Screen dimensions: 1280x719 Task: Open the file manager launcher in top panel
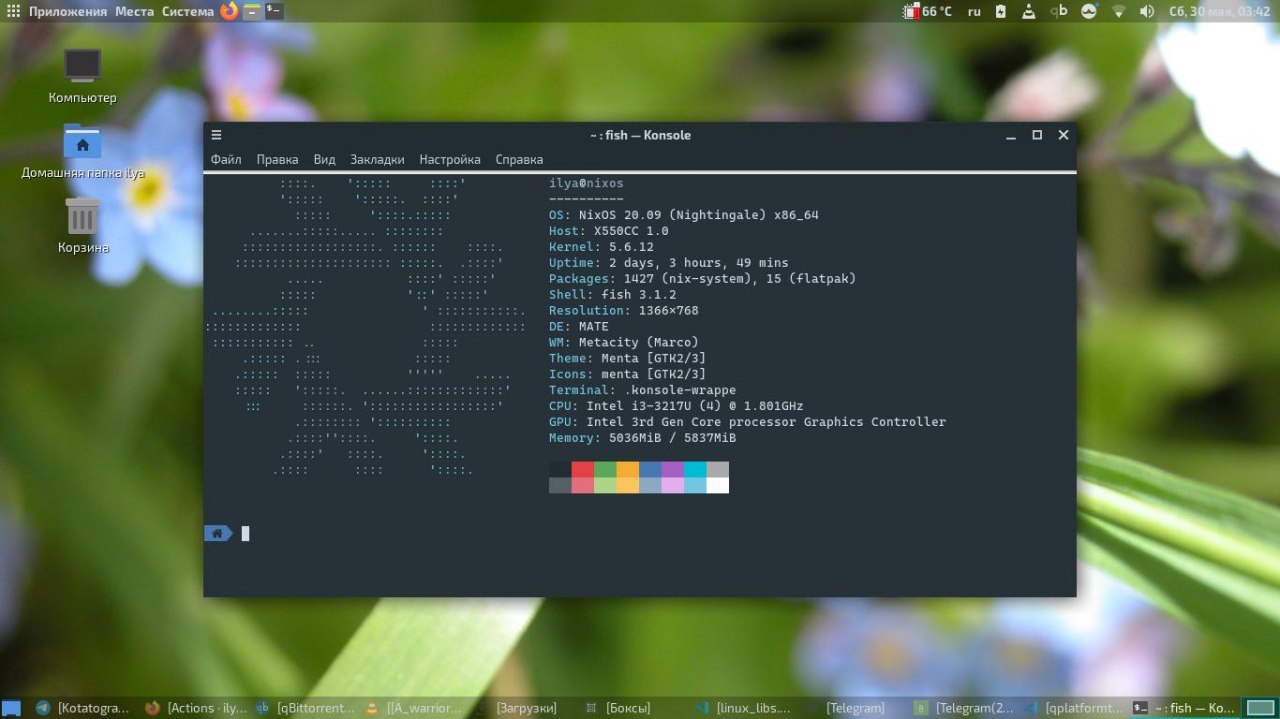pos(252,11)
